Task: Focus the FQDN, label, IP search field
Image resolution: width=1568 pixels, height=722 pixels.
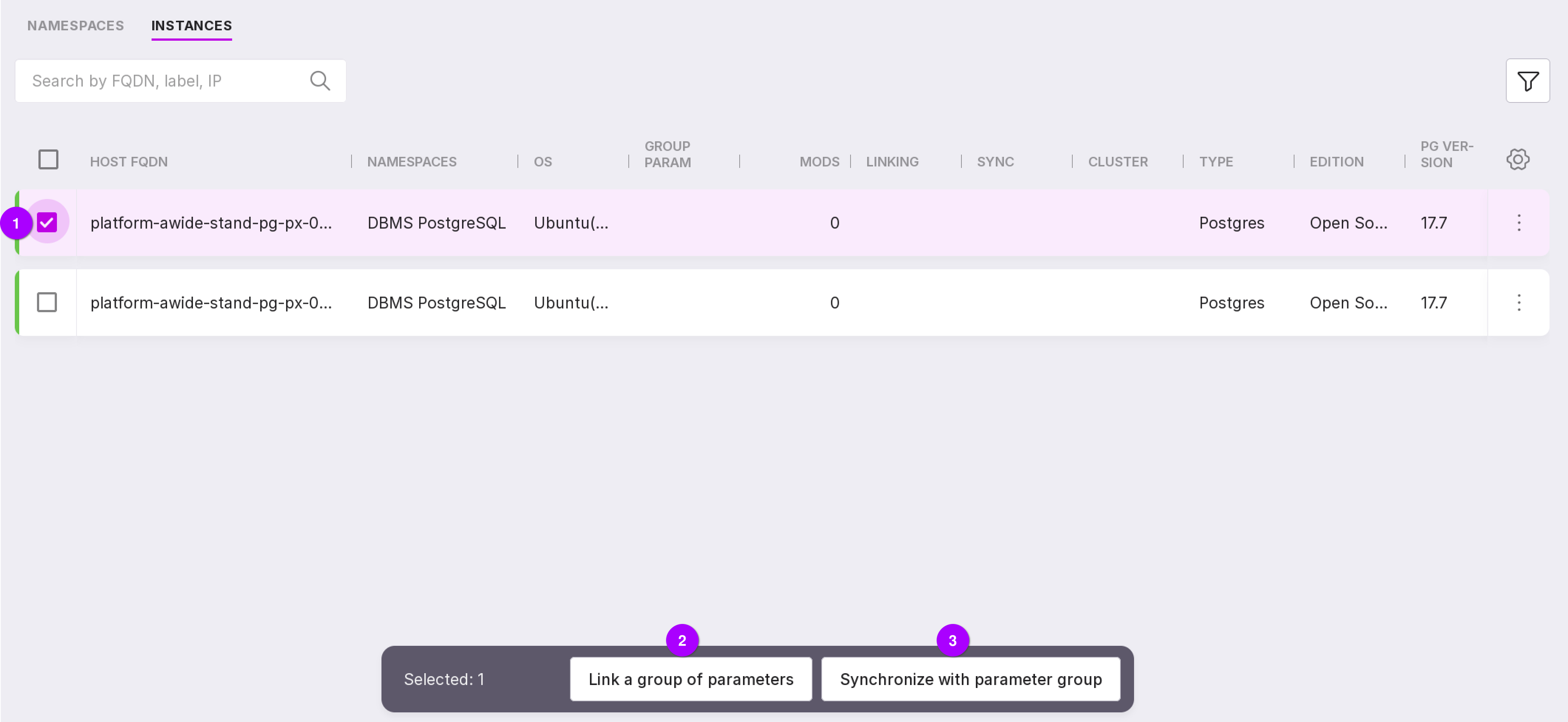Action: click(164, 81)
